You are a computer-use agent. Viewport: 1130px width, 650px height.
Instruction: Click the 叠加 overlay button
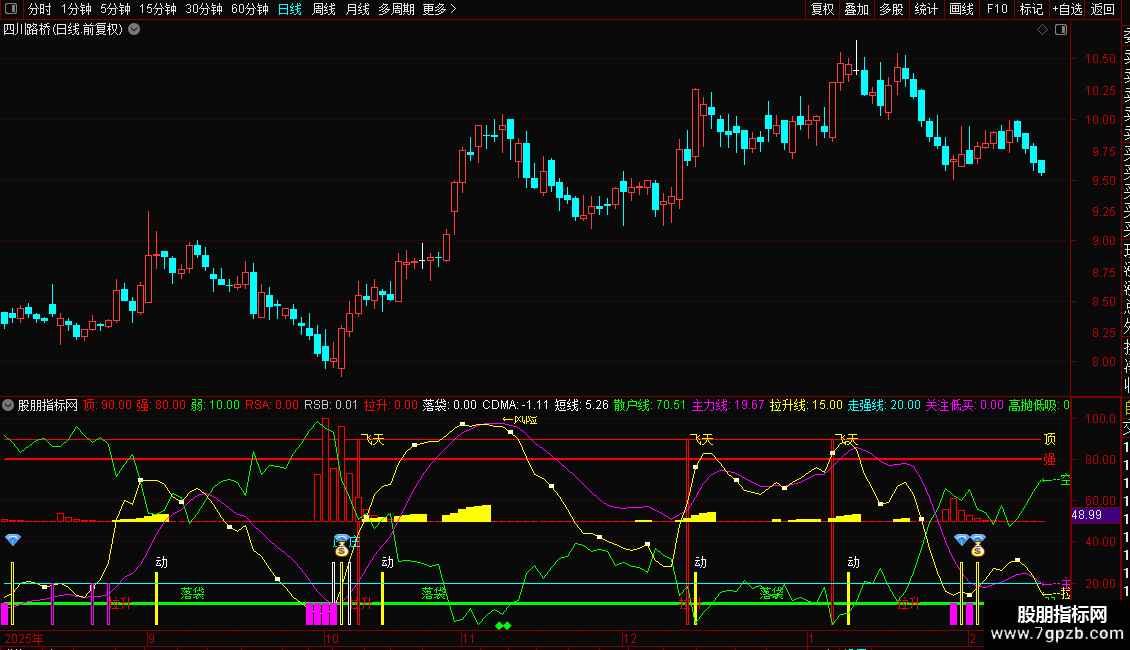[x=857, y=9]
